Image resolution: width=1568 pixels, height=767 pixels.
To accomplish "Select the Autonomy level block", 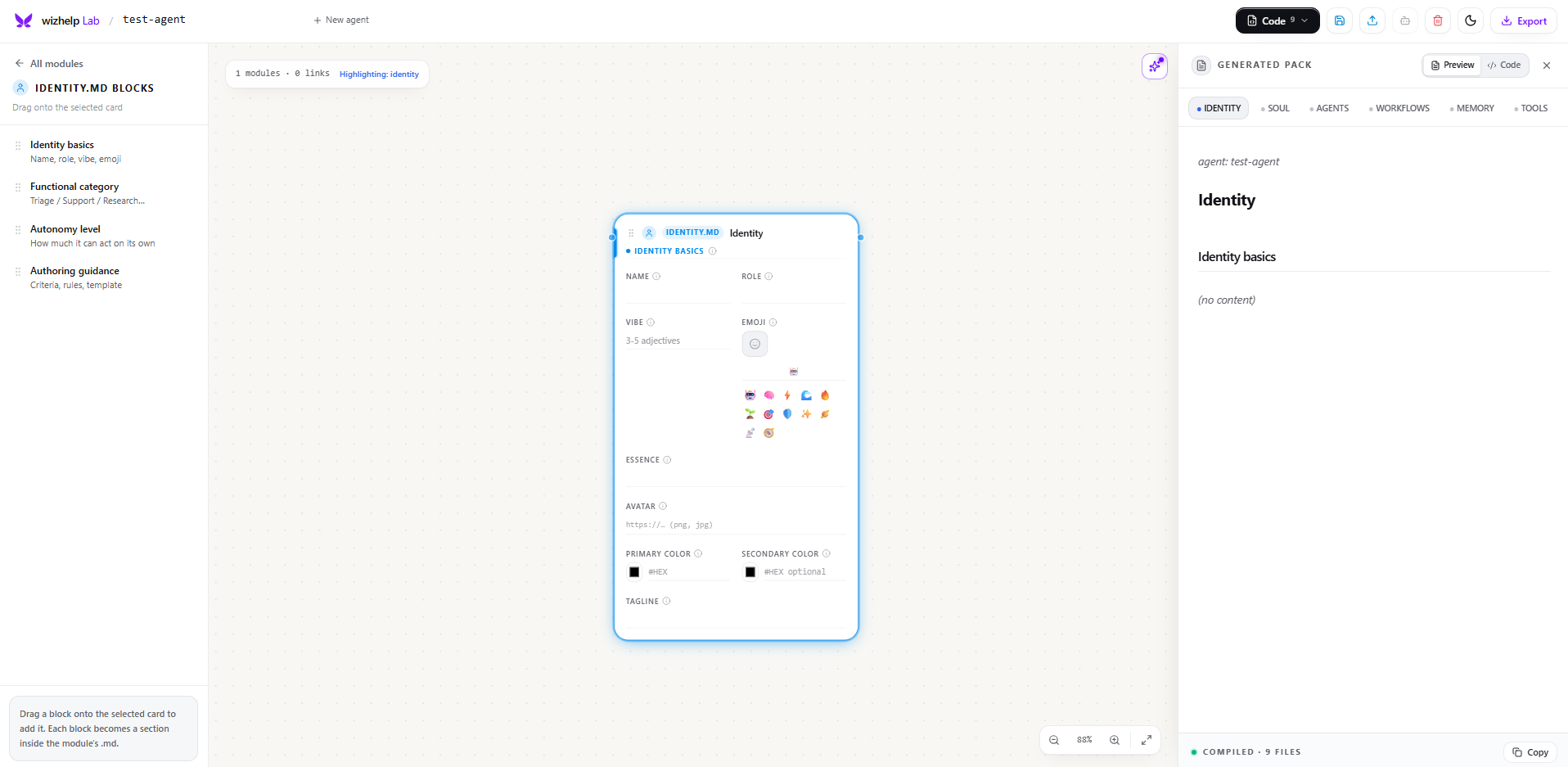I will click(104, 236).
